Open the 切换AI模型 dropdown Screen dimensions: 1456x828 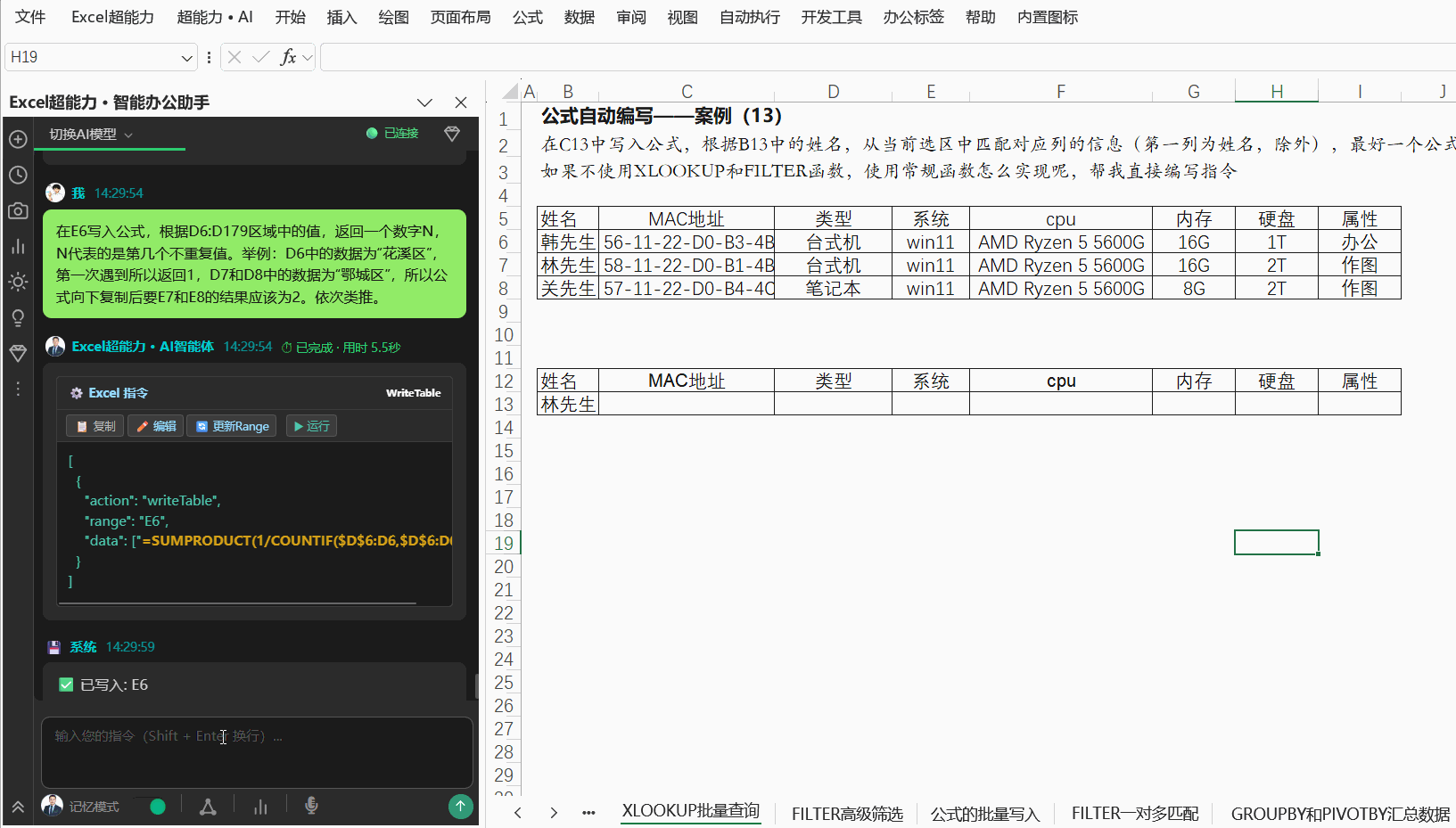(x=91, y=134)
